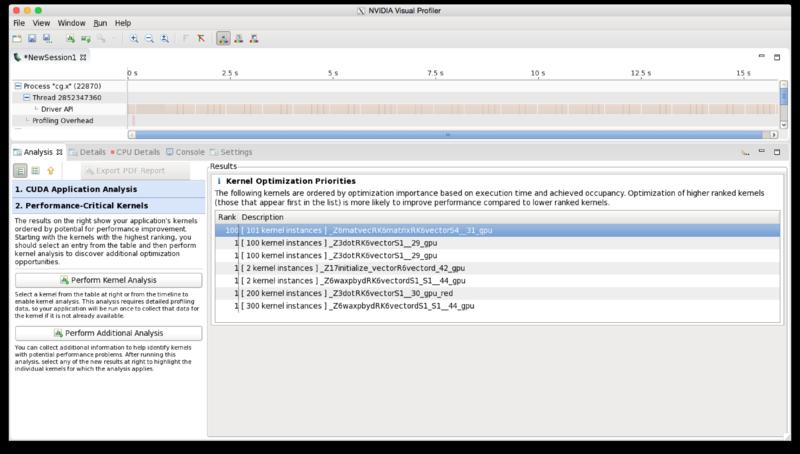Image resolution: width=800 pixels, height=454 pixels.
Task: Select the 300 instances waxpby kernel row
Action: pyautogui.click(x=497, y=306)
